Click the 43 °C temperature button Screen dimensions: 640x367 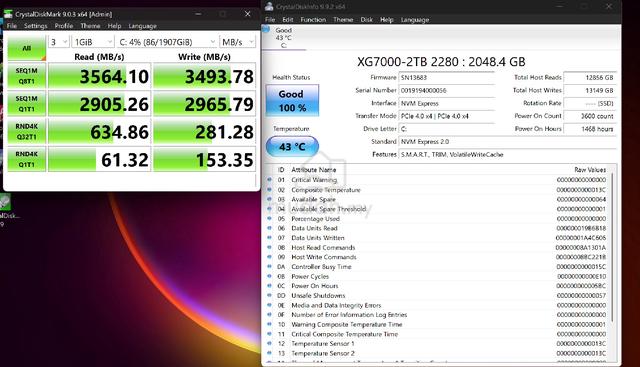click(x=292, y=147)
